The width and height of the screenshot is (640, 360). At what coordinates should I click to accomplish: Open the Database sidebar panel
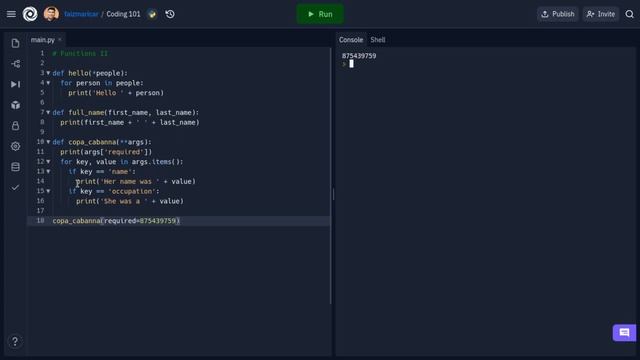pos(16,167)
